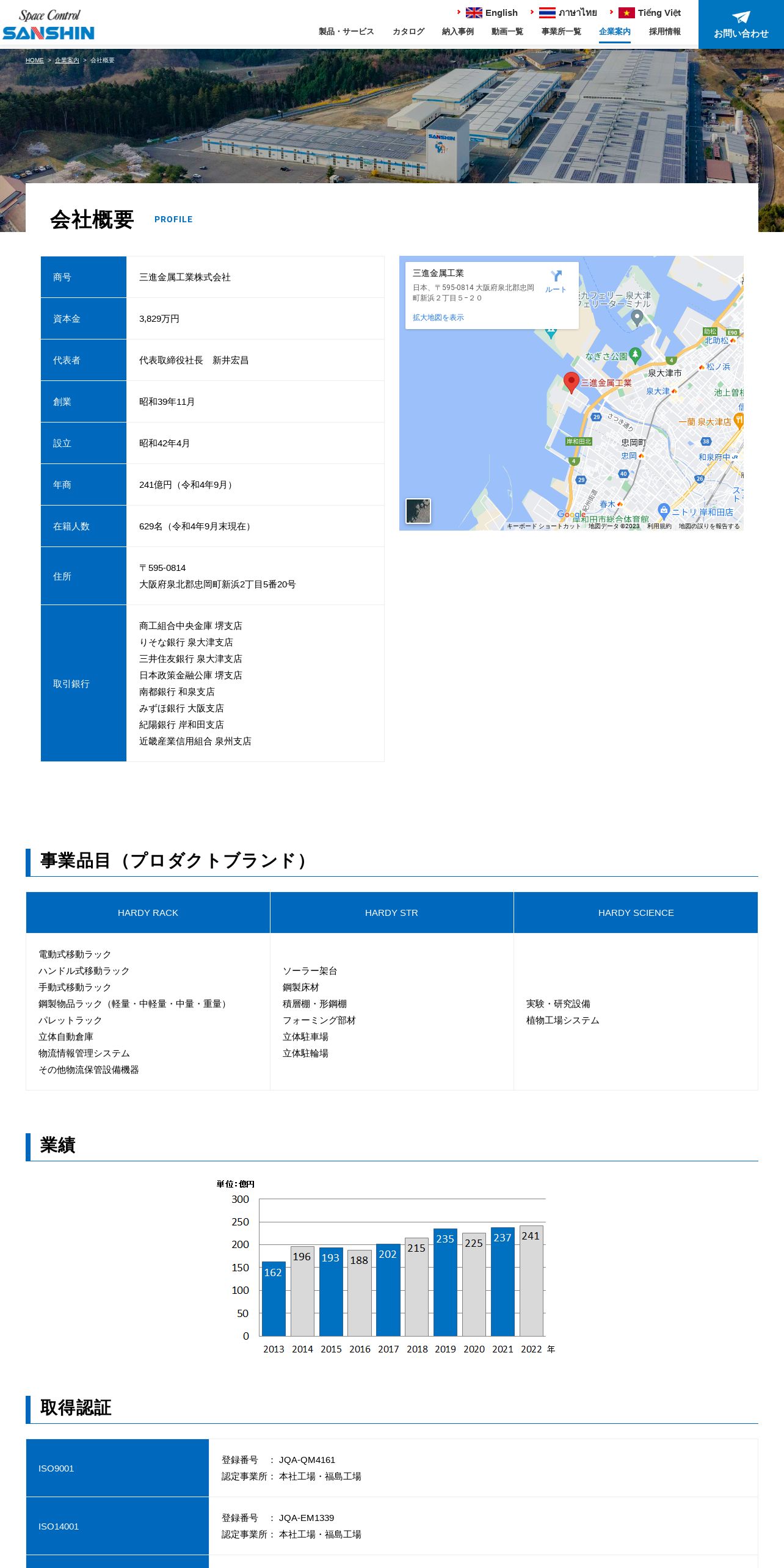Click the 会社概要 page heading
Image resolution: width=784 pixels, height=1568 pixels.
coord(92,219)
